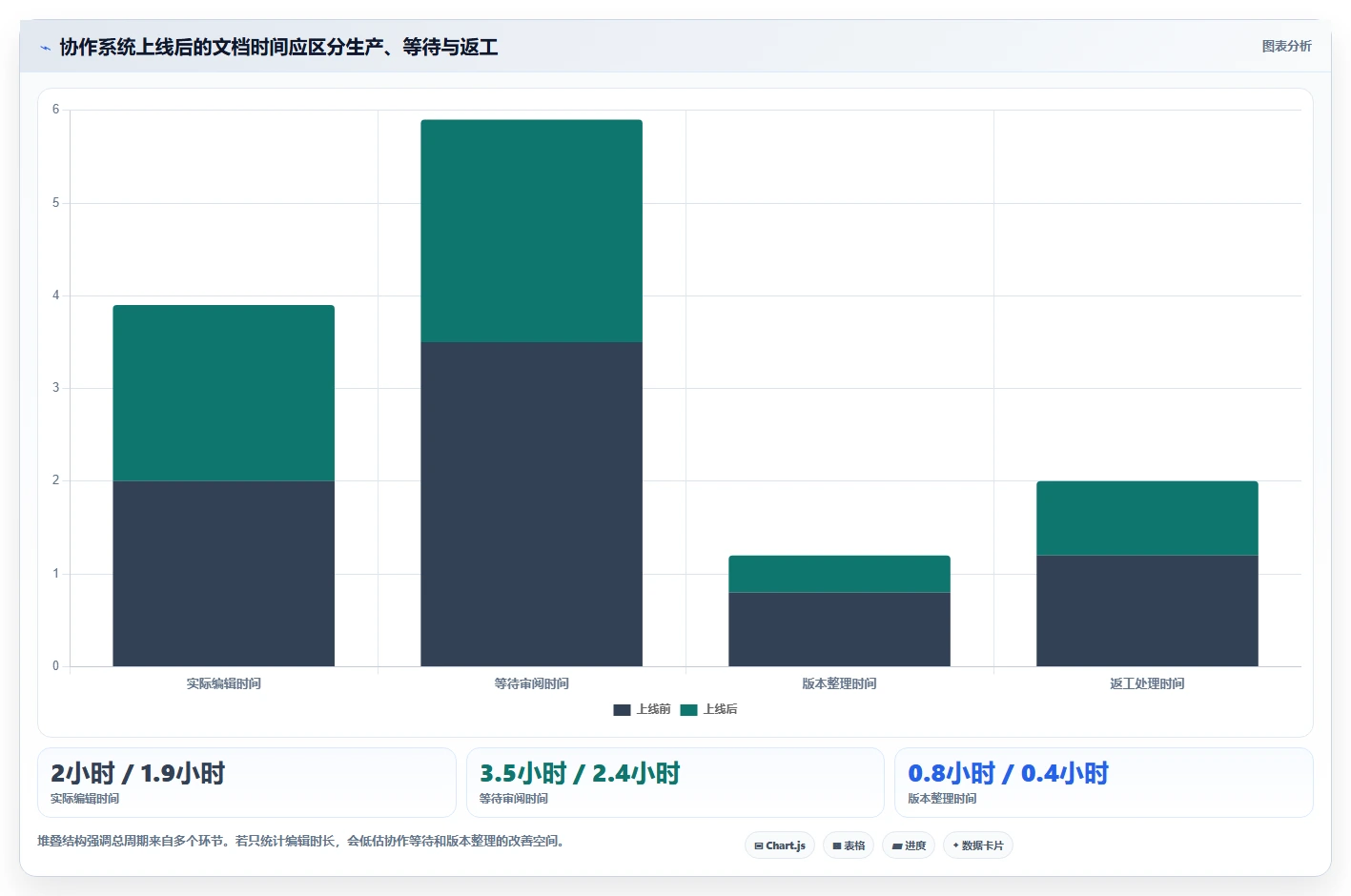Click the 上线后 green legend color box

coord(688,710)
